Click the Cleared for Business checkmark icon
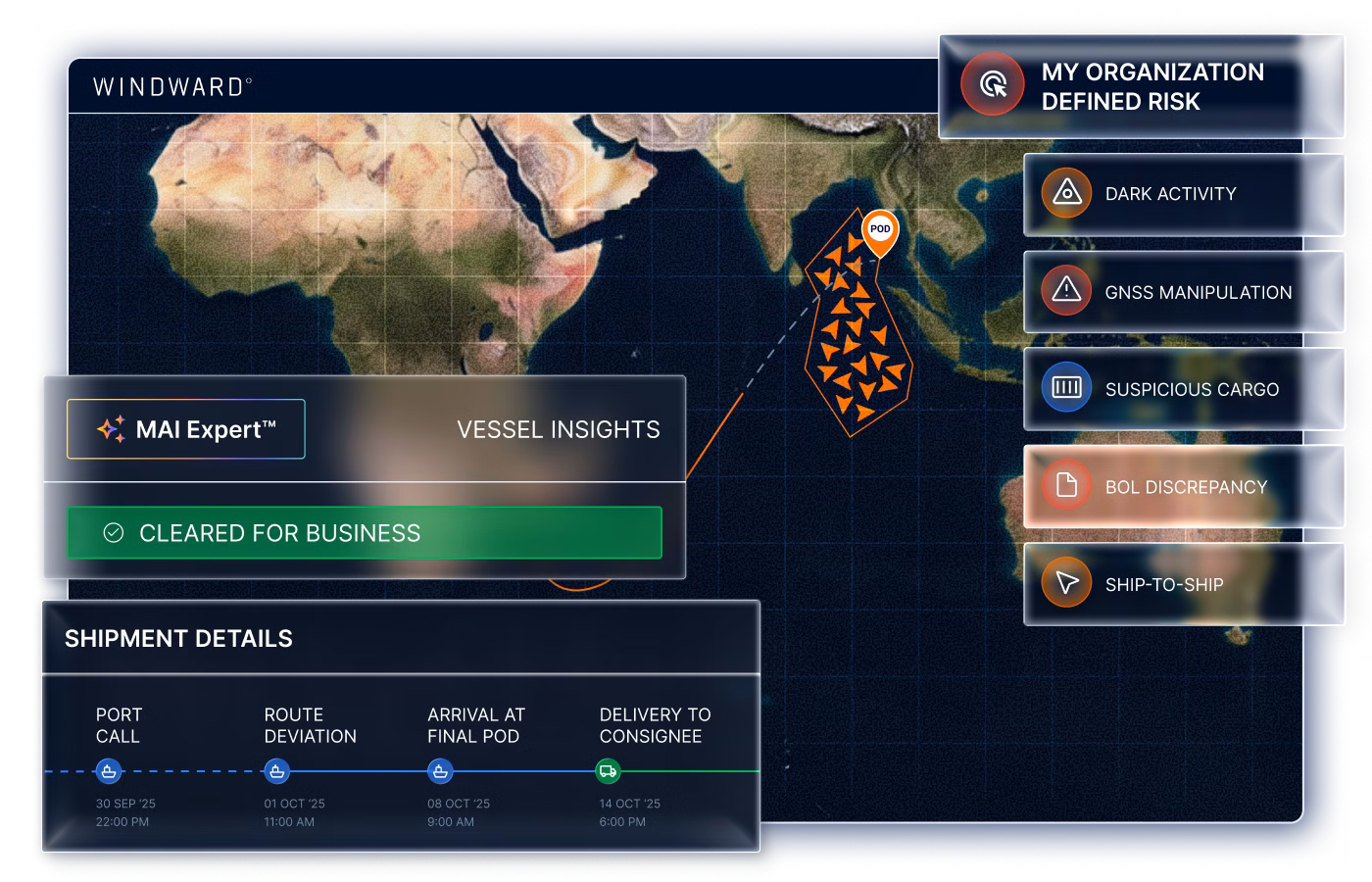The height and width of the screenshot is (882, 1372). tap(114, 533)
